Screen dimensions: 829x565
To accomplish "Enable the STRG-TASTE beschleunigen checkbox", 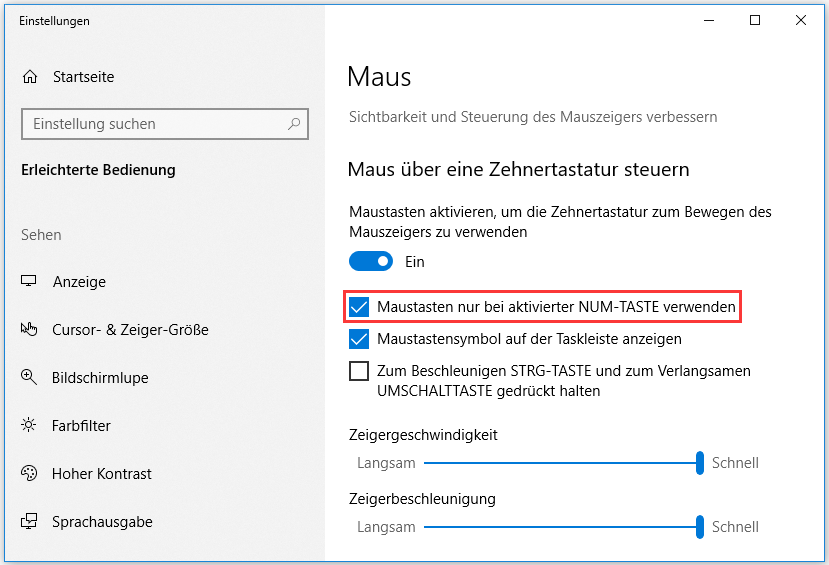I will pos(359,371).
